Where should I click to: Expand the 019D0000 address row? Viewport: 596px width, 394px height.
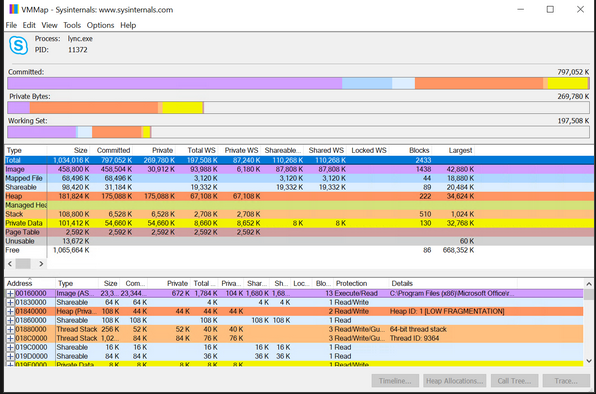11,356
